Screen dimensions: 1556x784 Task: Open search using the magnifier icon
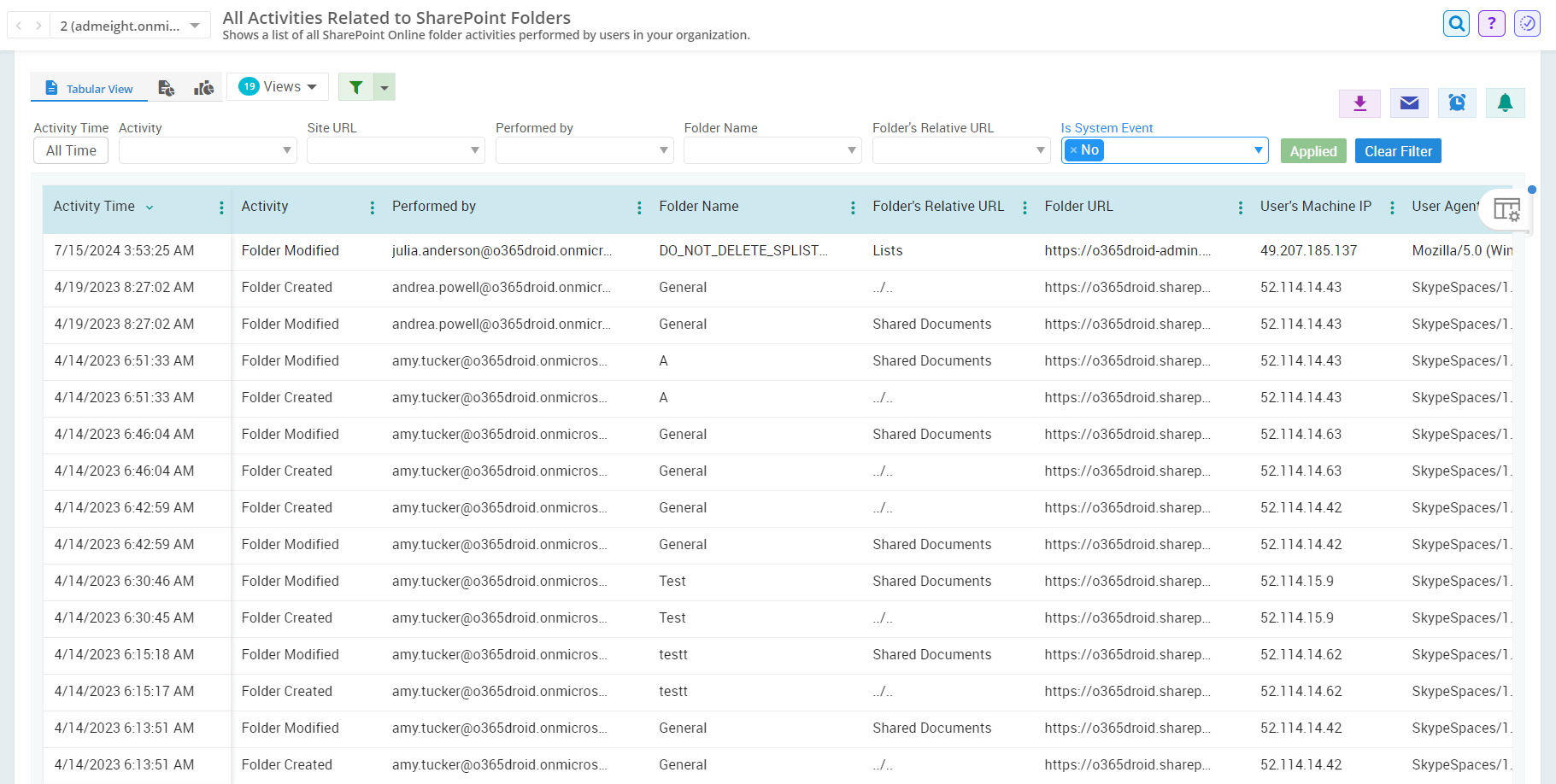pos(1456,23)
